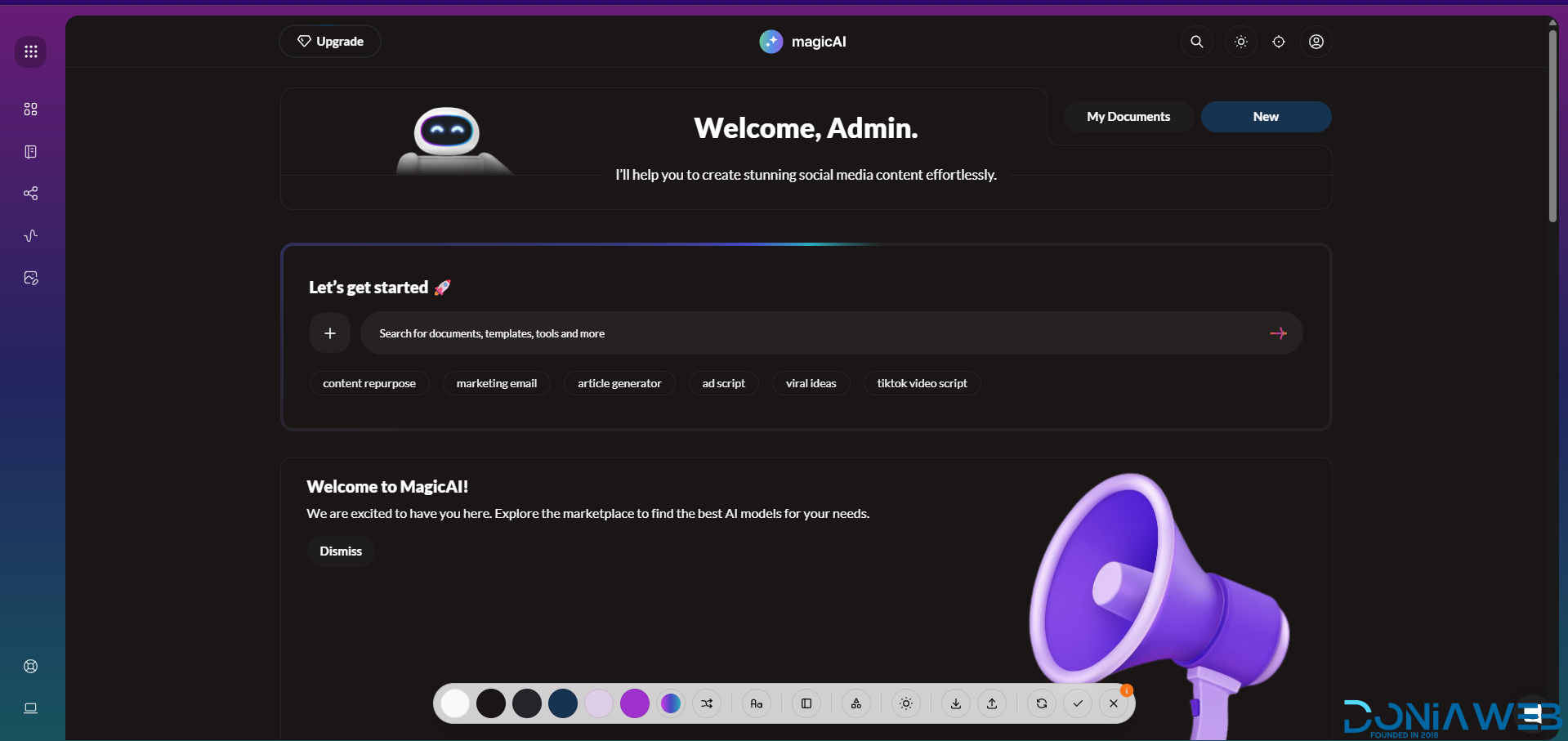Select the New tab
Viewport: 1568px width, 741px height.
tap(1265, 117)
